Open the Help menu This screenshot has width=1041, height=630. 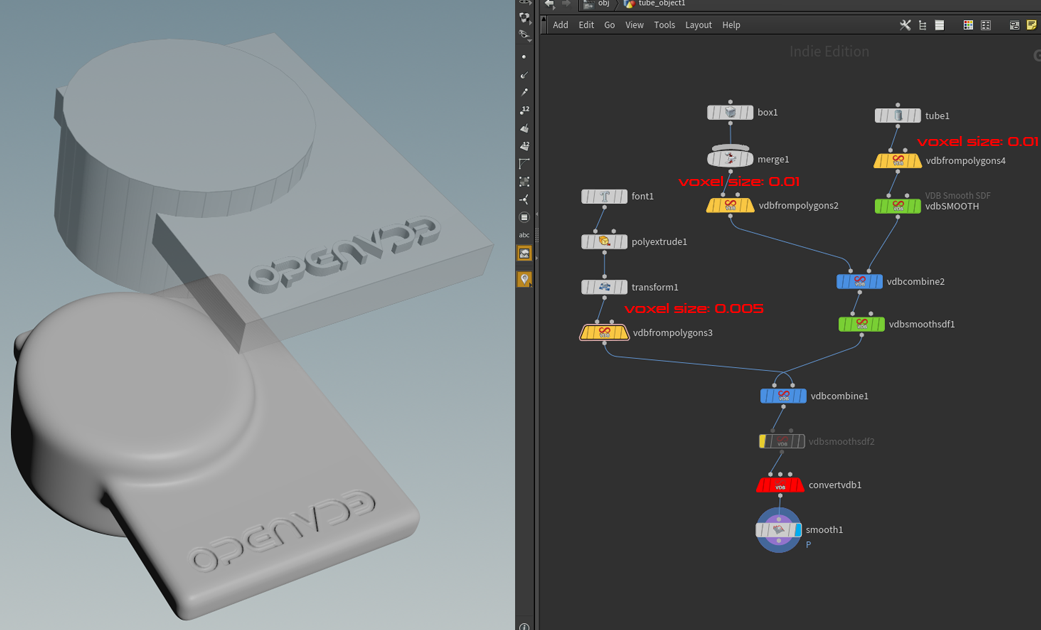click(731, 25)
